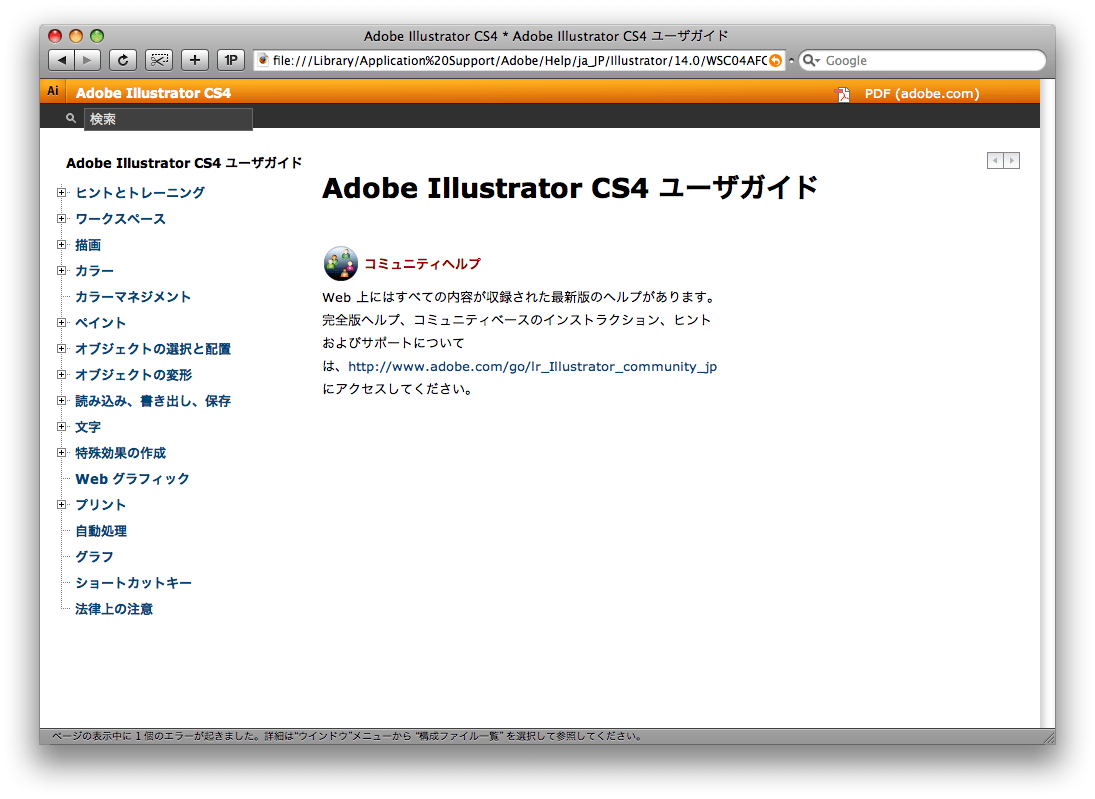The height and width of the screenshot is (799, 1095).
Task: Go to previous page with small left arrow
Action: pos(995,161)
